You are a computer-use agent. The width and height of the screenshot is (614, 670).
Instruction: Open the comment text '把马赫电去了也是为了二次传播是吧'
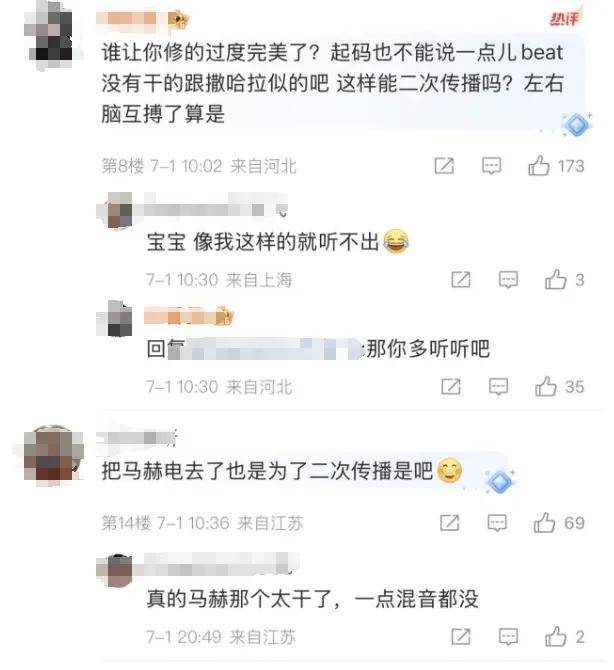[268, 470]
